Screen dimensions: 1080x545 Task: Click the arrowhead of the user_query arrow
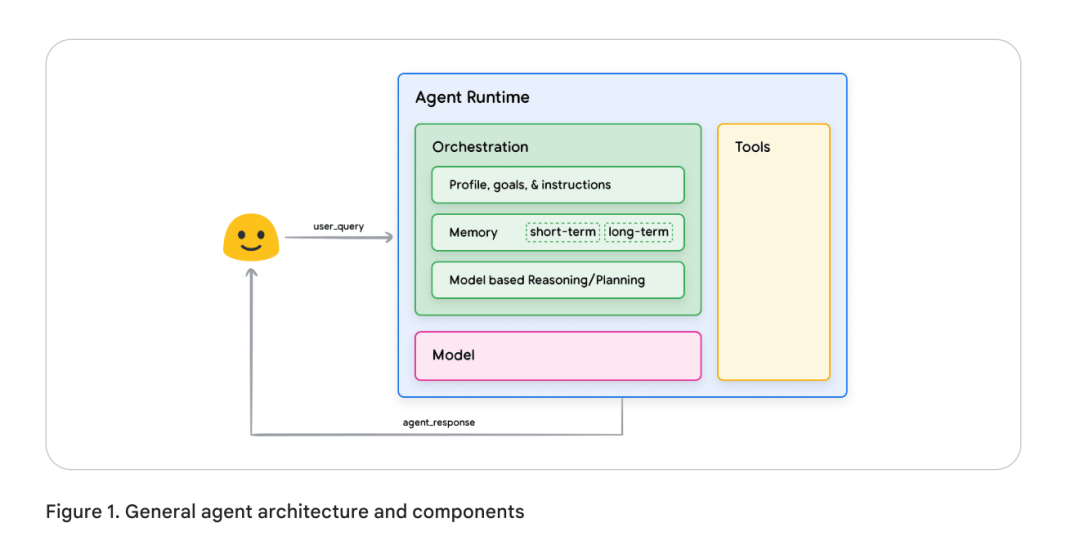[x=388, y=238]
